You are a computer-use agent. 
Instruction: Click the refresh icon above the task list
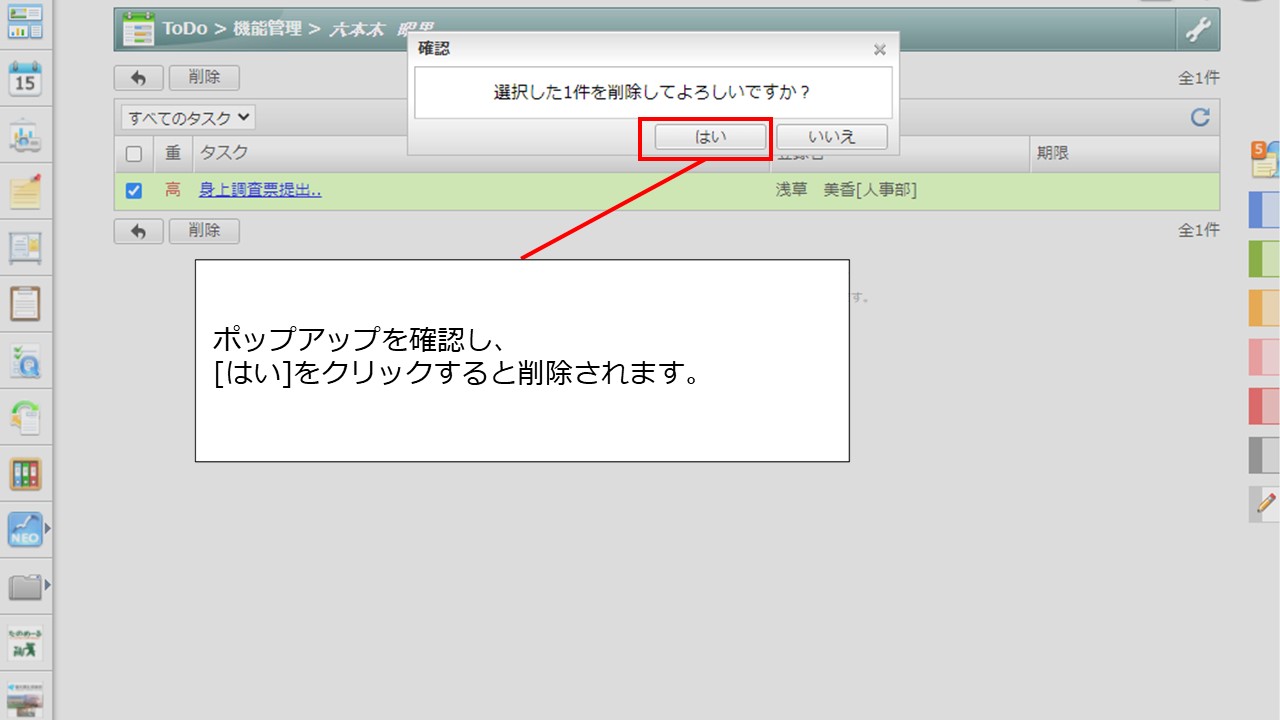pos(1200,118)
